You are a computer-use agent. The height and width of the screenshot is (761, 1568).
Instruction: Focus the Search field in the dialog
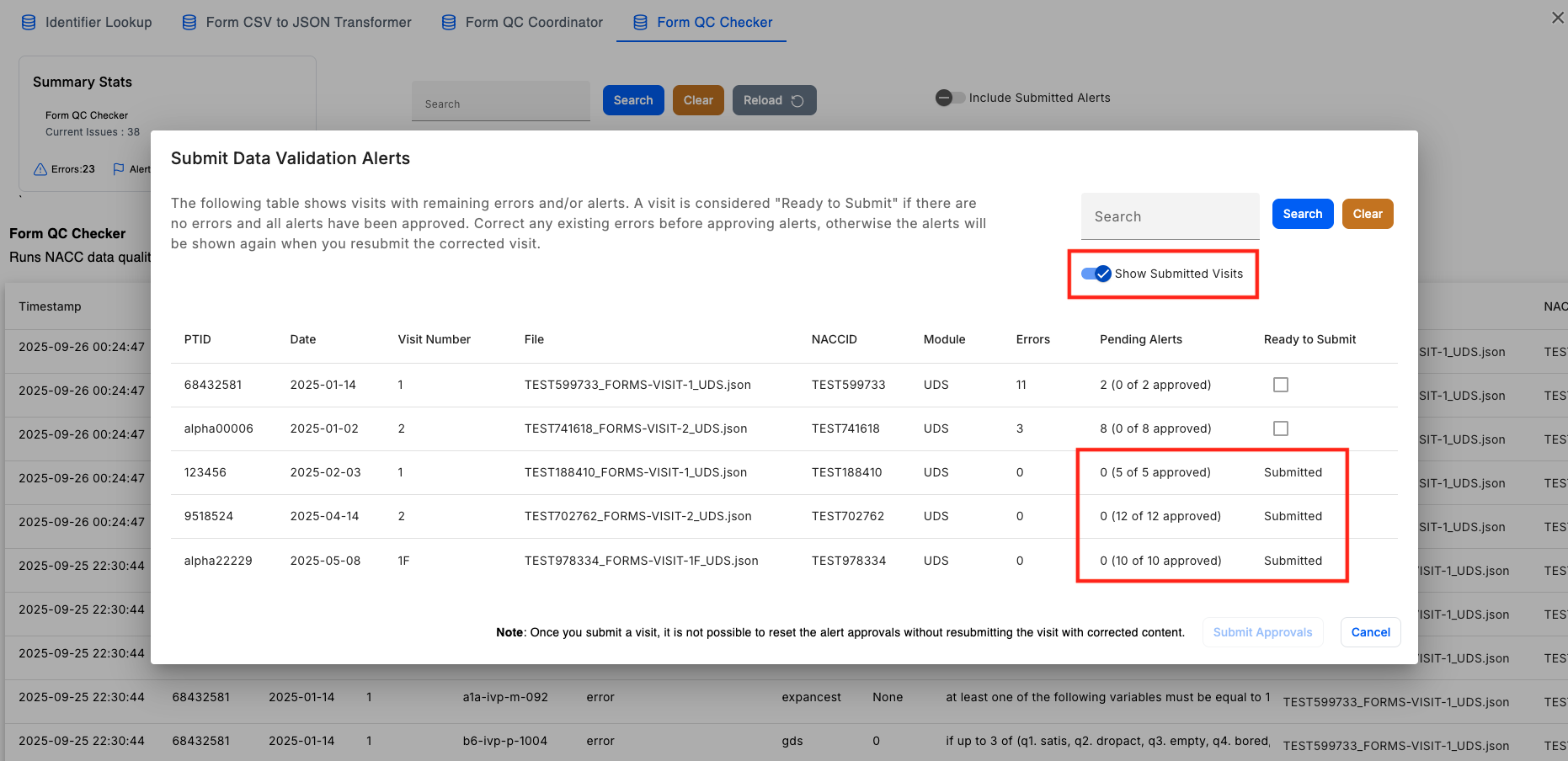(1170, 216)
